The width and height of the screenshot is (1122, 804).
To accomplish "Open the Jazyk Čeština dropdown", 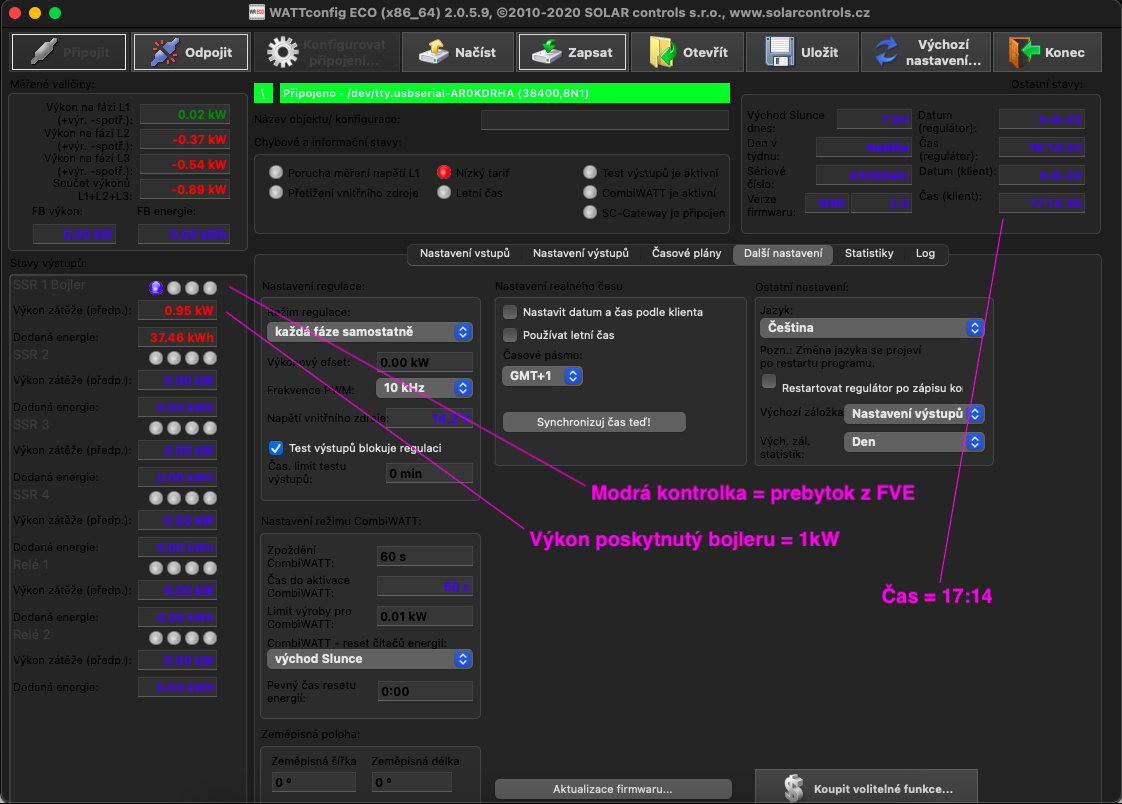I will [x=872, y=328].
